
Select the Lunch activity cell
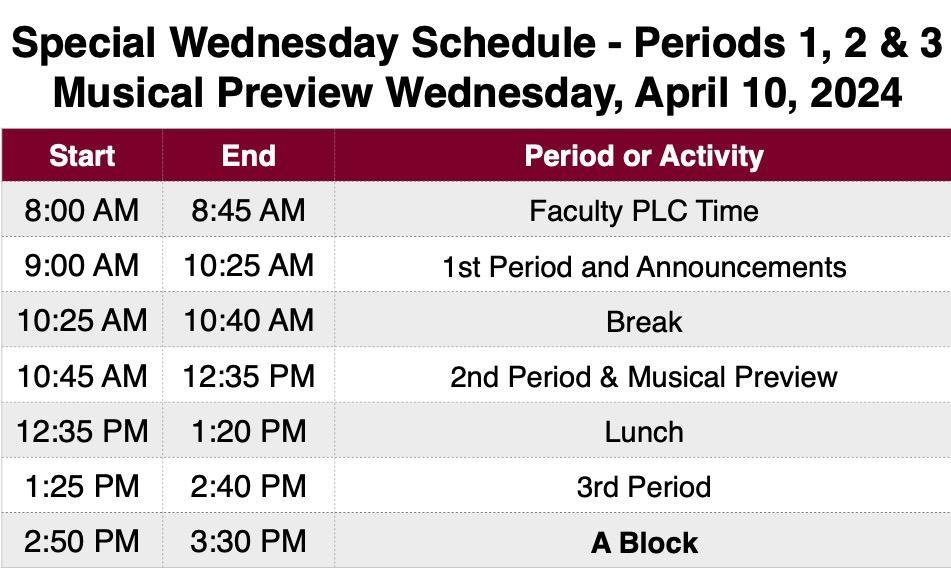(643, 432)
